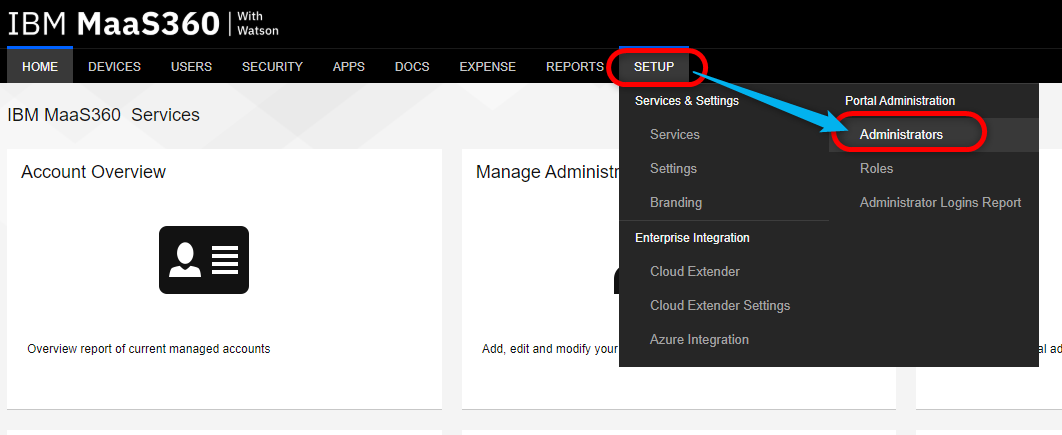Click the 'IBM MaaS360 Services' heading
Viewport: 1062px width, 435px height.
[x=104, y=115]
